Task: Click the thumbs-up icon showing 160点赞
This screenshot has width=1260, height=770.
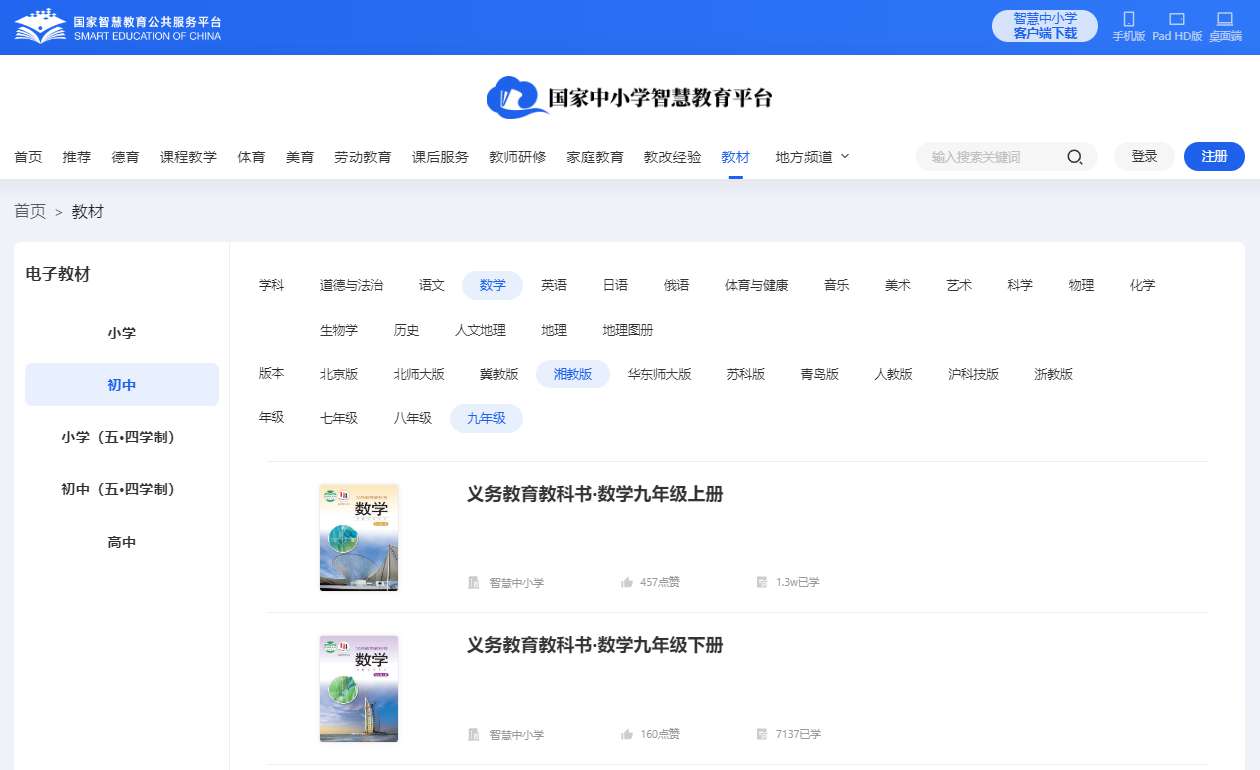Action: pos(627,734)
